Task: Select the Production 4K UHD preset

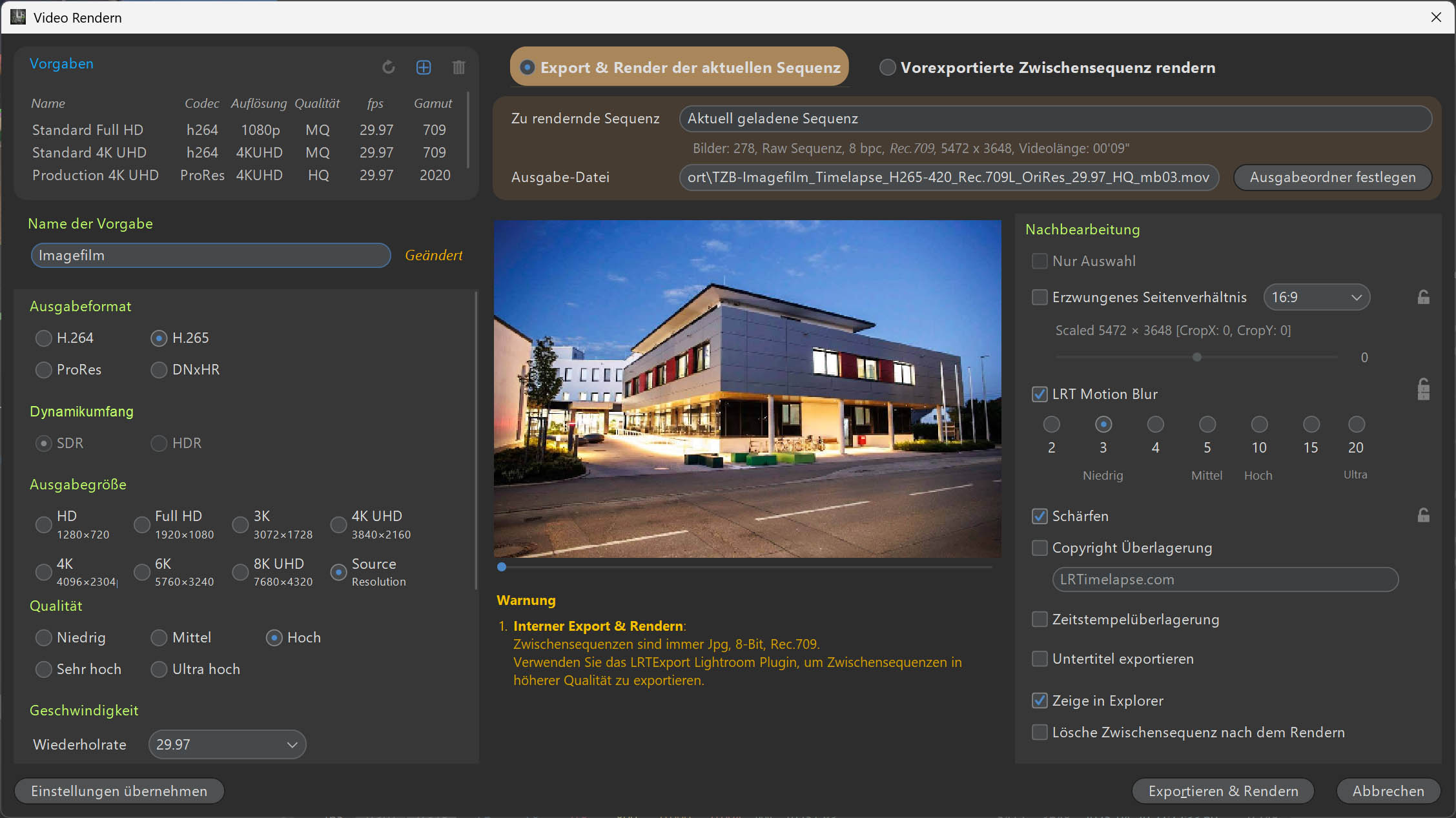Action: coord(96,176)
